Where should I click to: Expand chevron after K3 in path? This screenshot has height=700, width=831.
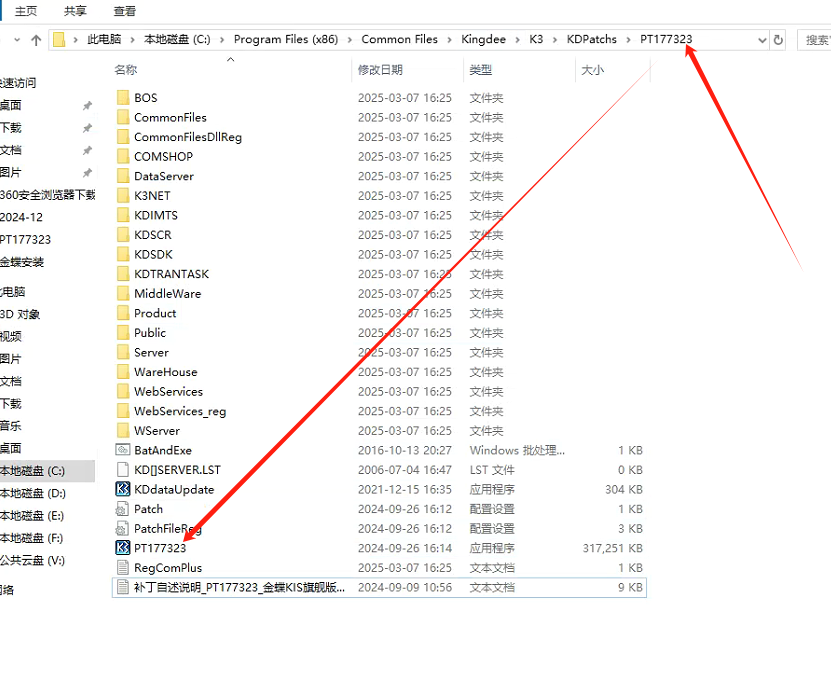click(x=555, y=40)
